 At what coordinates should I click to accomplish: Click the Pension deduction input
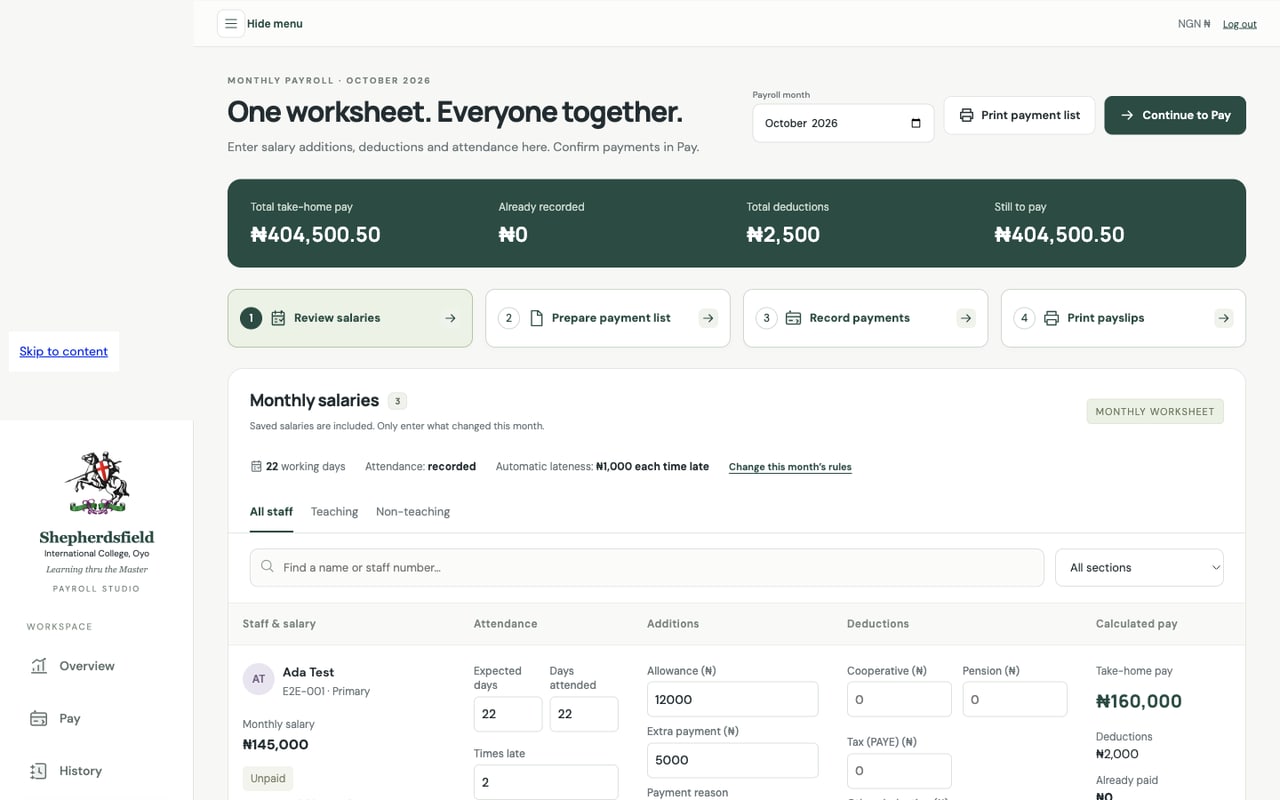pyautogui.click(x=1015, y=699)
